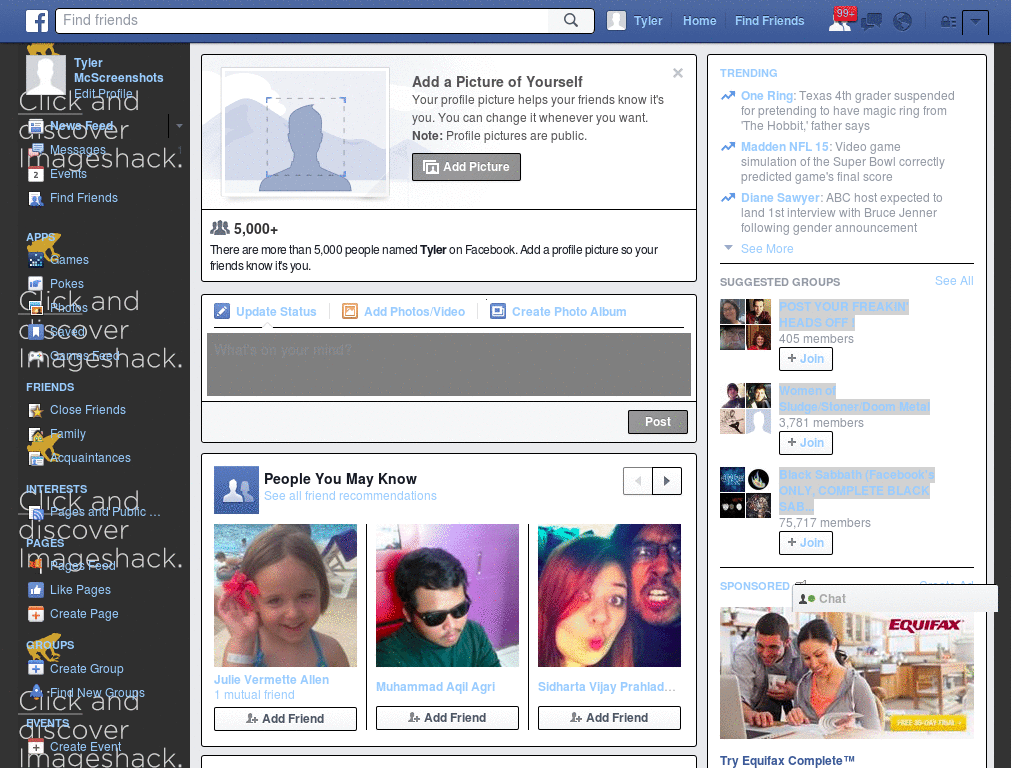Click See All suggested groups
The height and width of the screenshot is (768, 1024).
click(x=954, y=281)
